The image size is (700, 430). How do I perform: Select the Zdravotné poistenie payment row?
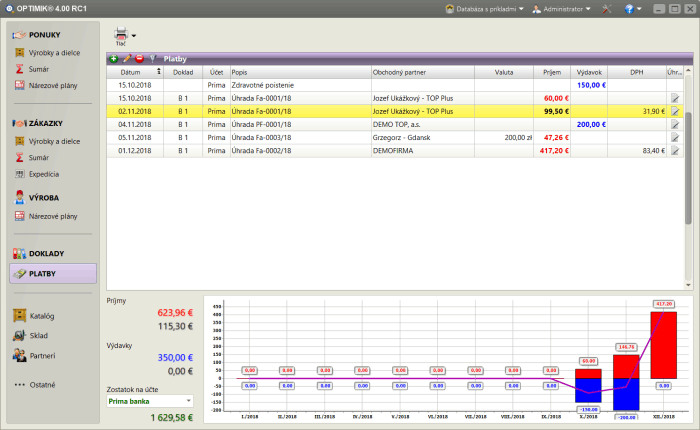pyautogui.click(x=395, y=85)
